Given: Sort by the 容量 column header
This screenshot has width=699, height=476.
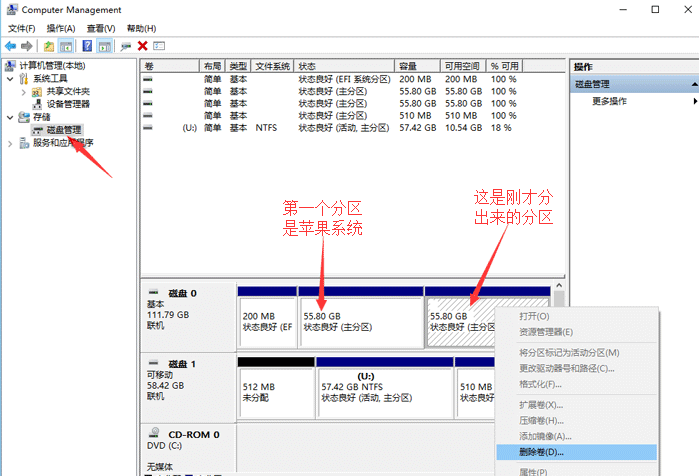Looking at the screenshot, I should pos(407,66).
